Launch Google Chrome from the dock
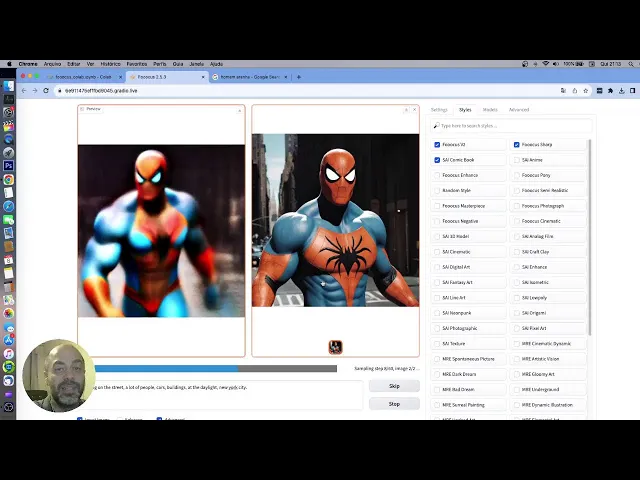The height and width of the screenshot is (480, 640). (x=9, y=179)
